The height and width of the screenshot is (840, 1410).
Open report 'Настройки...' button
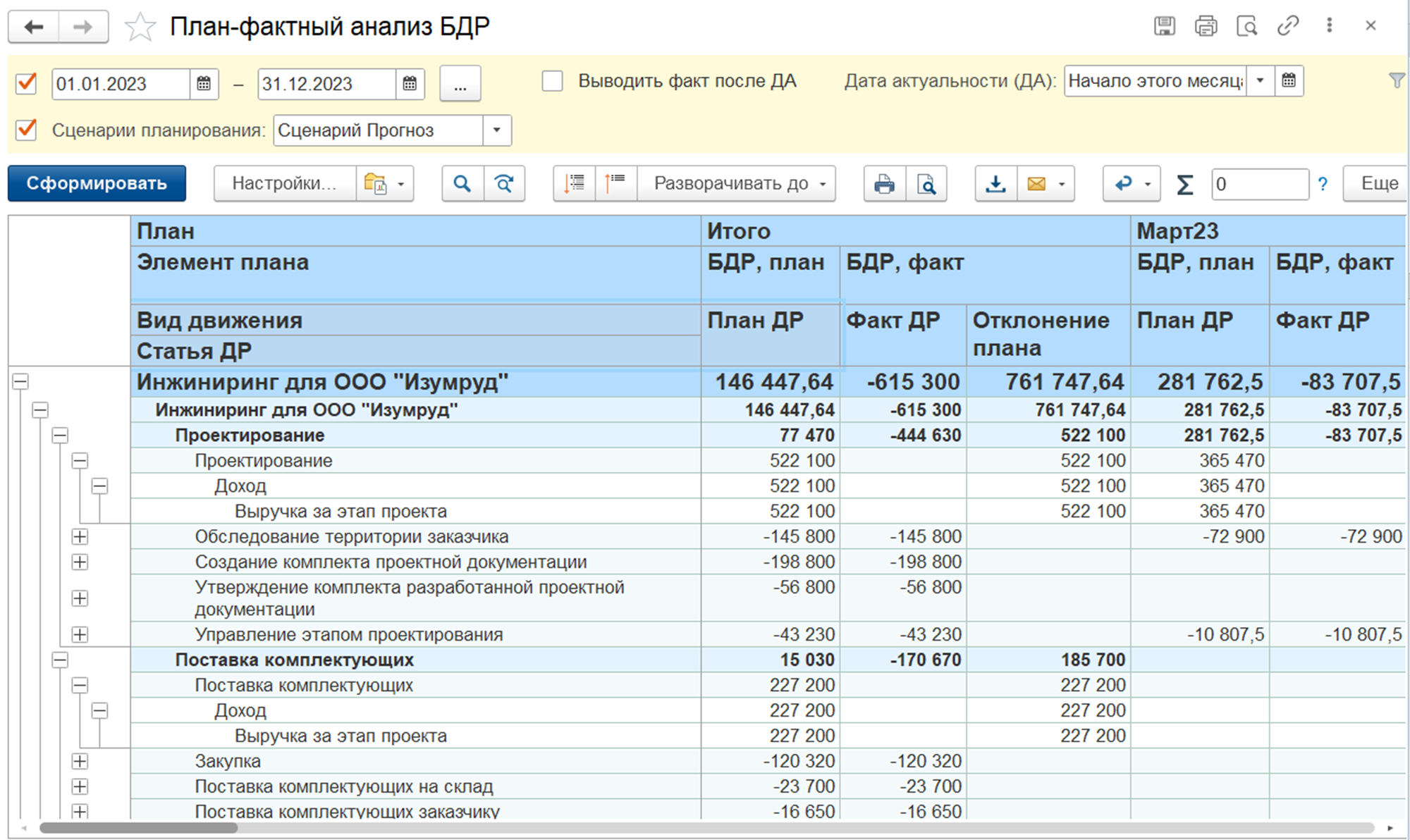(x=284, y=184)
